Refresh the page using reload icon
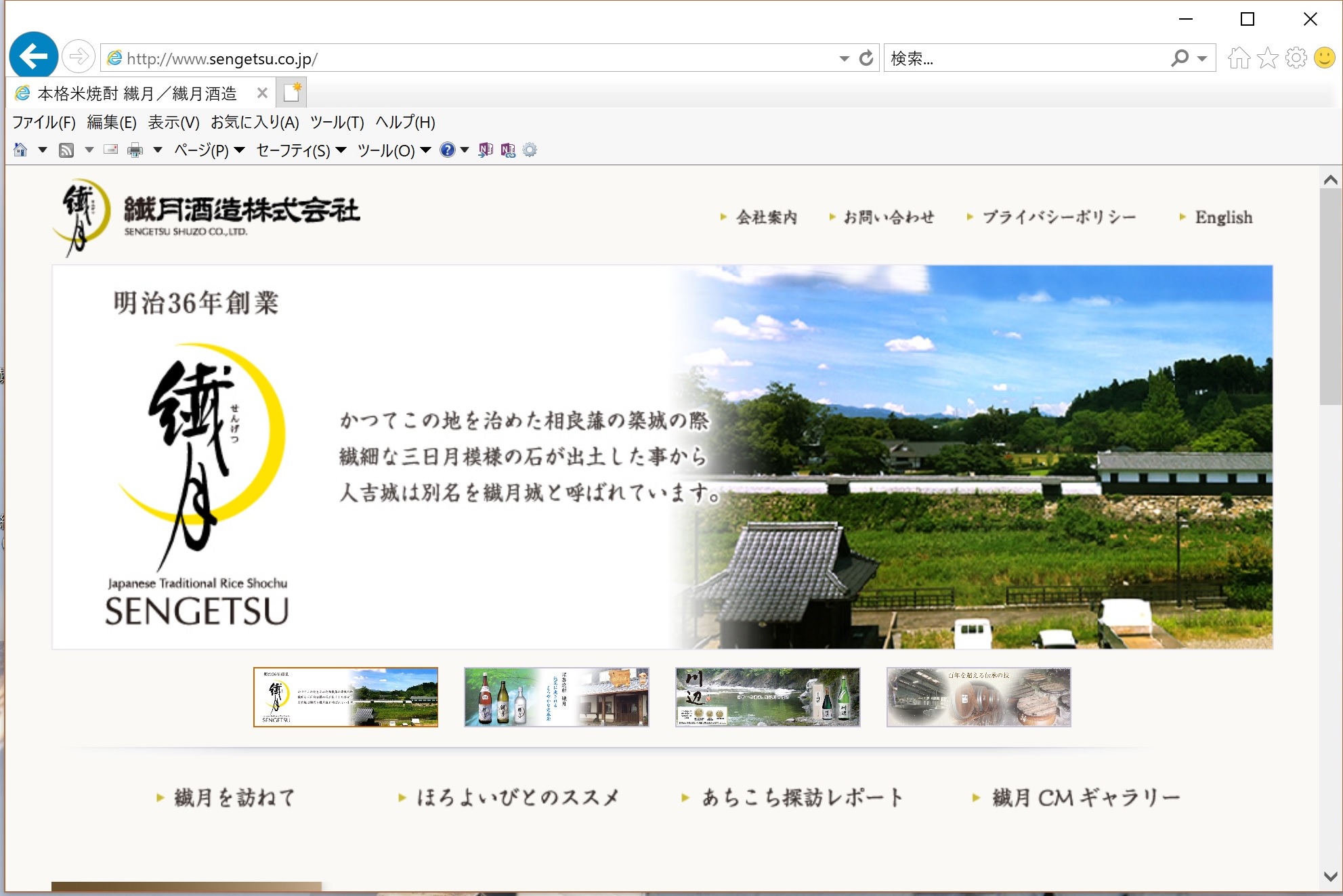The height and width of the screenshot is (896, 1343). (x=866, y=58)
